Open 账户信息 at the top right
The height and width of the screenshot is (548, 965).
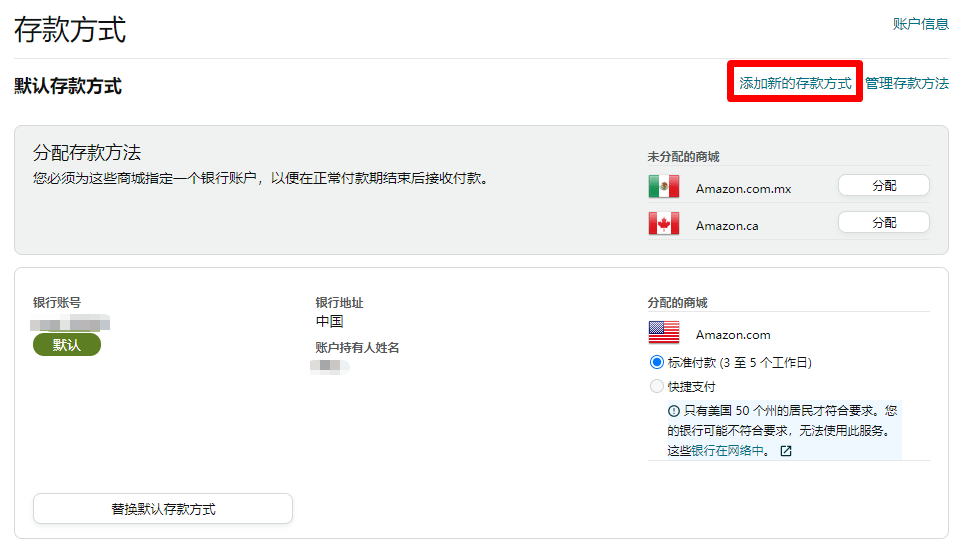click(920, 24)
